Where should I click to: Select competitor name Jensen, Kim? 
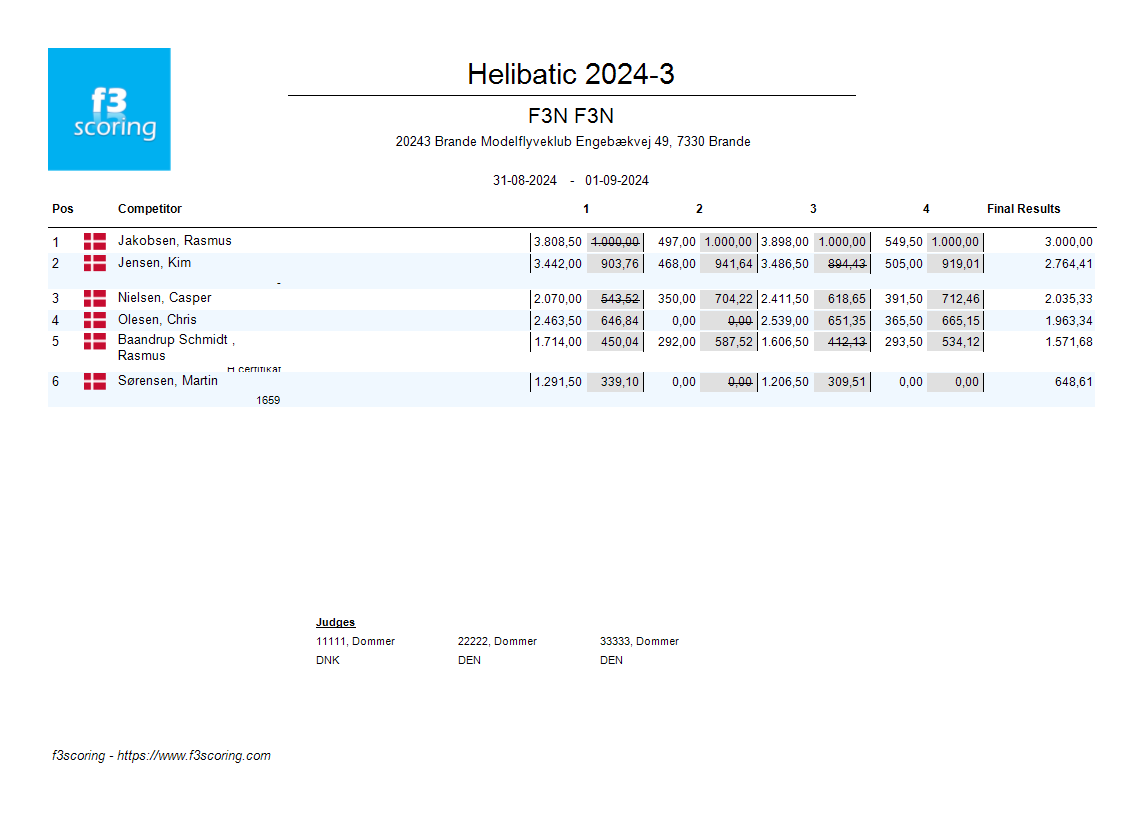[x=154, y=262]
